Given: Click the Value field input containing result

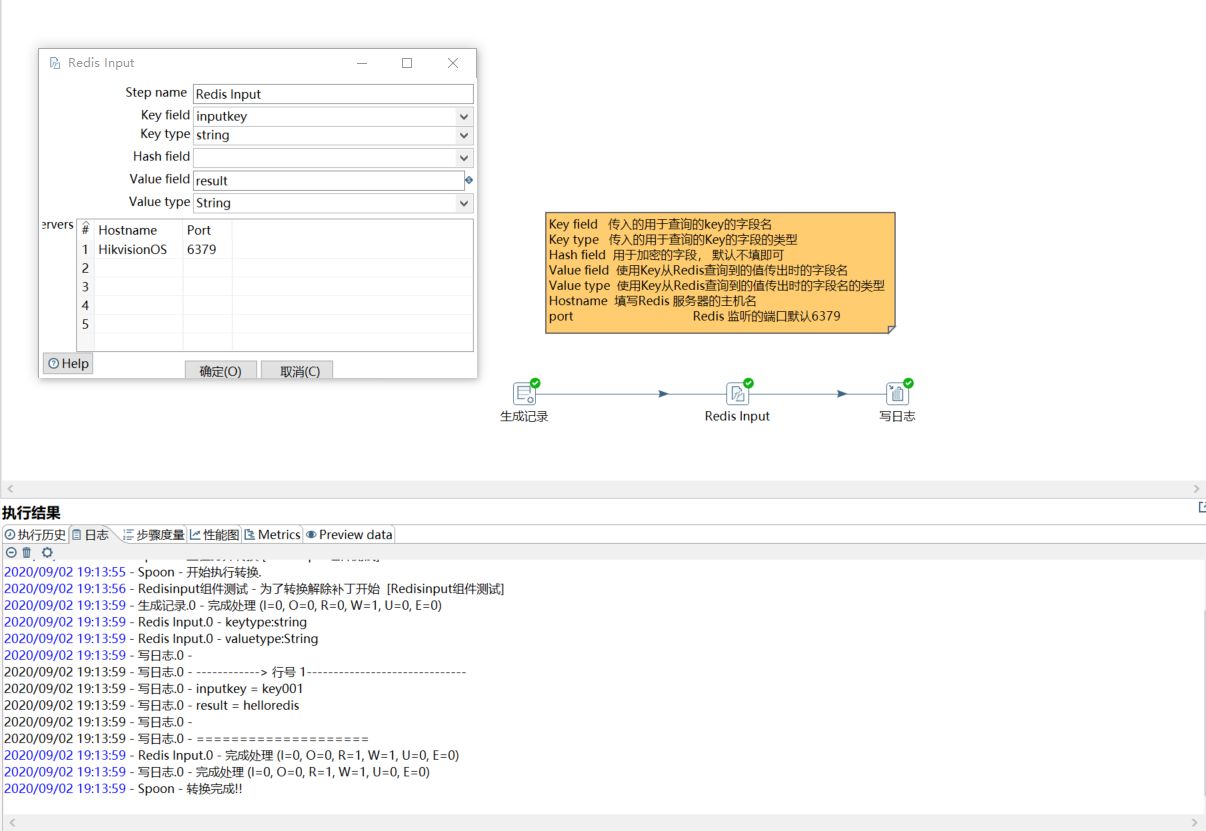Looking at the screenshot, I should (x=328, y=181).
